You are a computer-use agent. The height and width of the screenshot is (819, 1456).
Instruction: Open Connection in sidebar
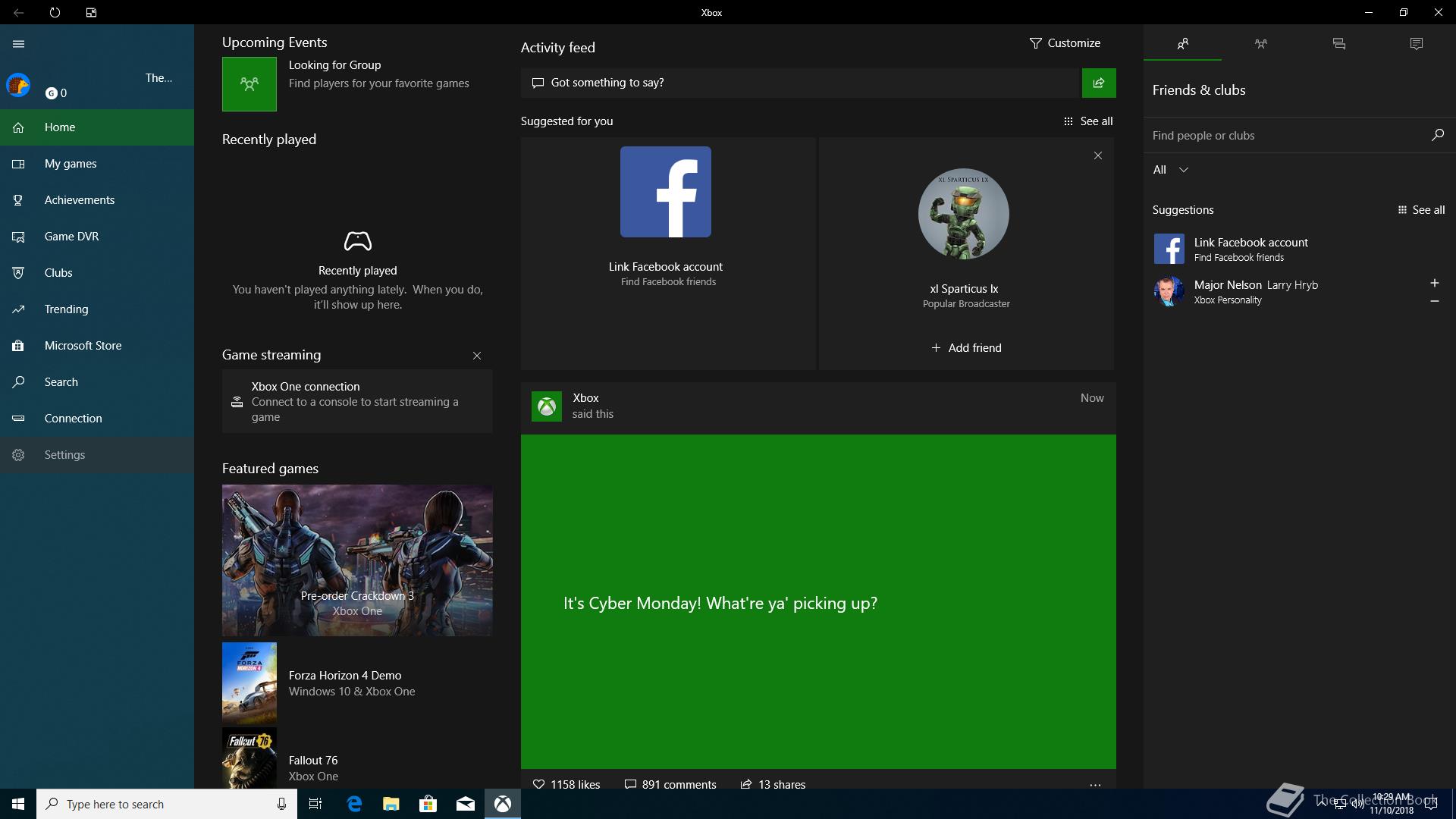pos(97,419)
